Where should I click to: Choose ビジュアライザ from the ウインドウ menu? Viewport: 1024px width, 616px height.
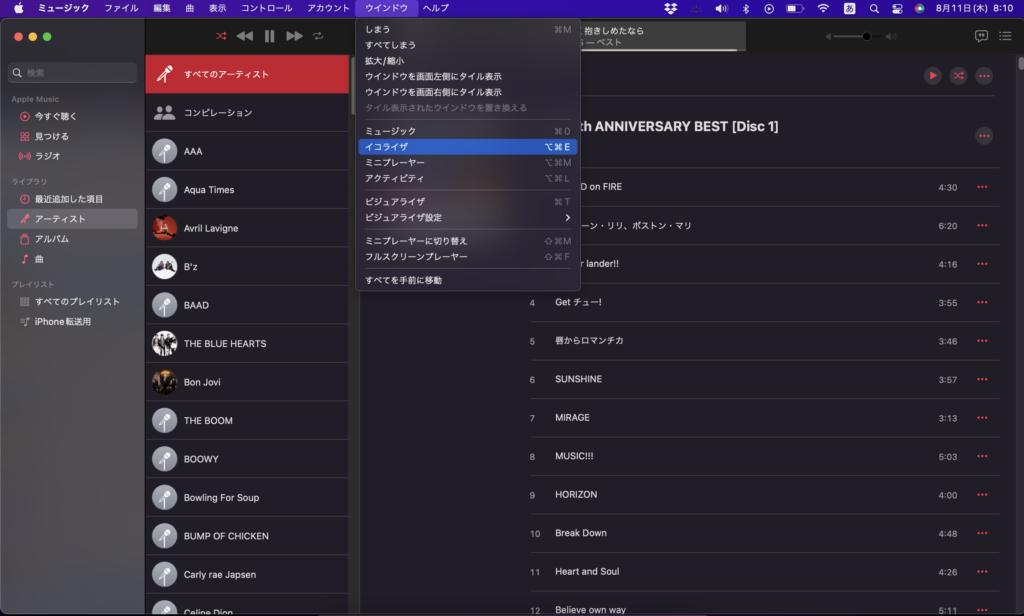click(468, 202)
